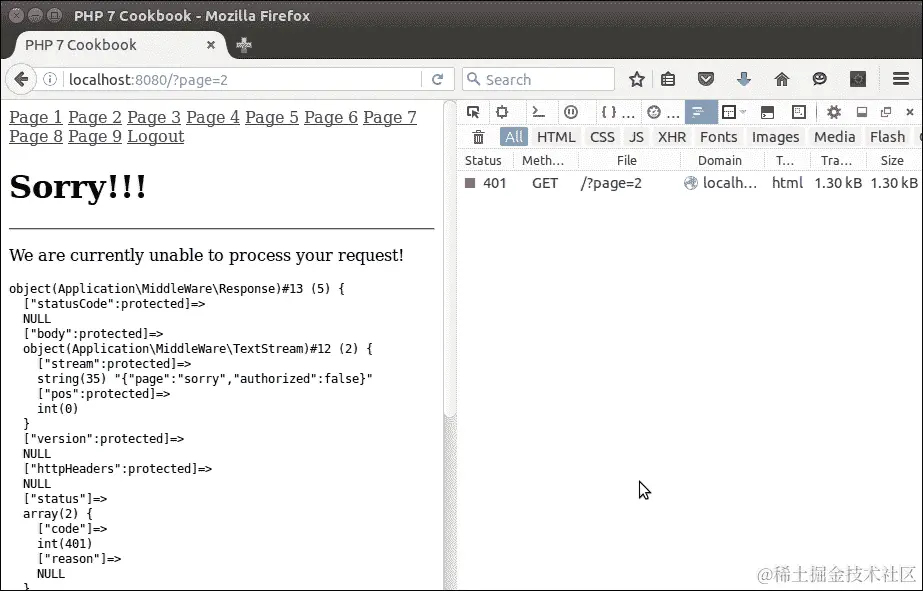The image size is (923, 591).
Task: Select the PHP 7 Cookbook tab
Action: click(x=115, y=45)
